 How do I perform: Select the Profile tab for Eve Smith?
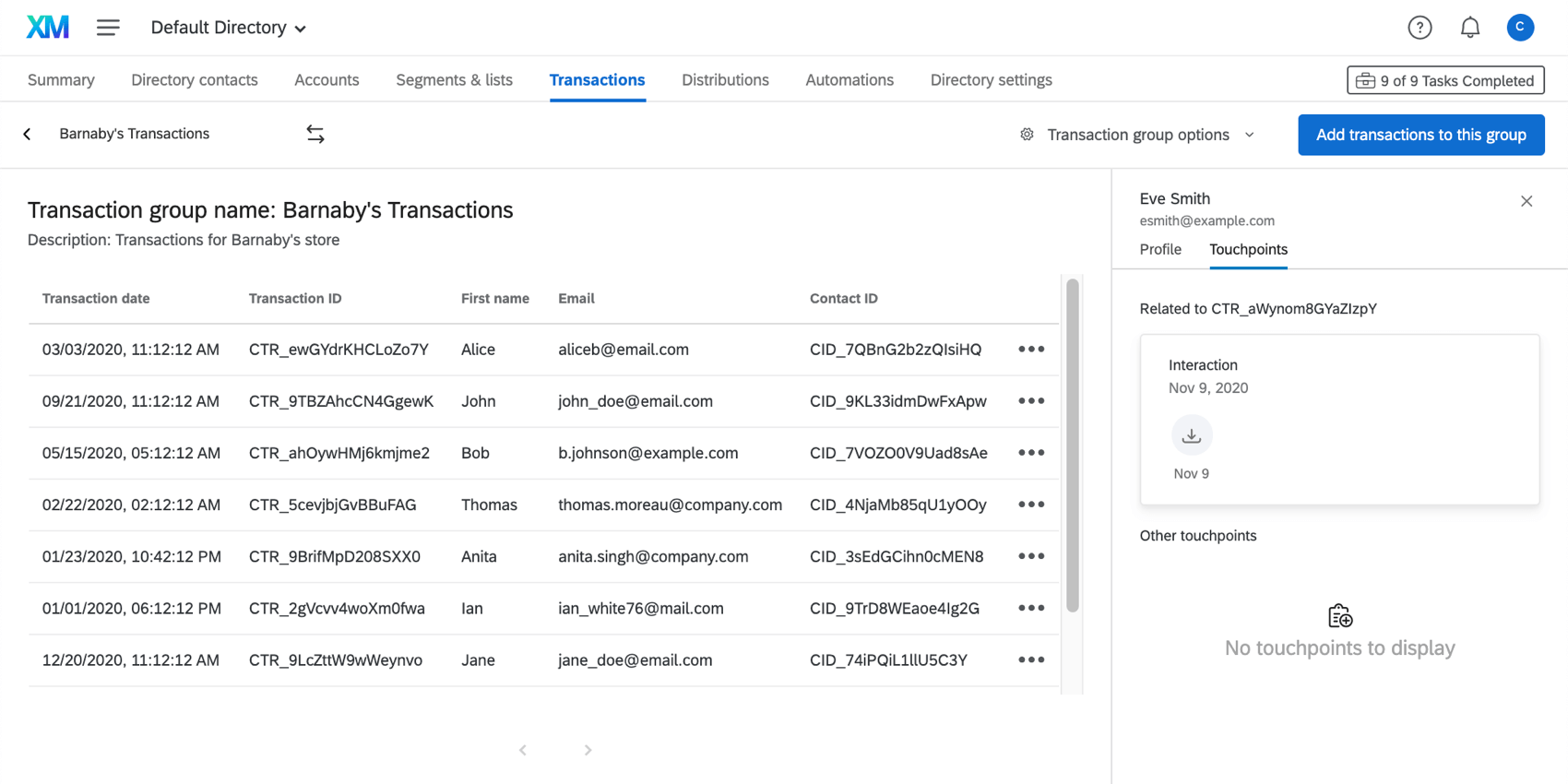tap(1160, 250)
